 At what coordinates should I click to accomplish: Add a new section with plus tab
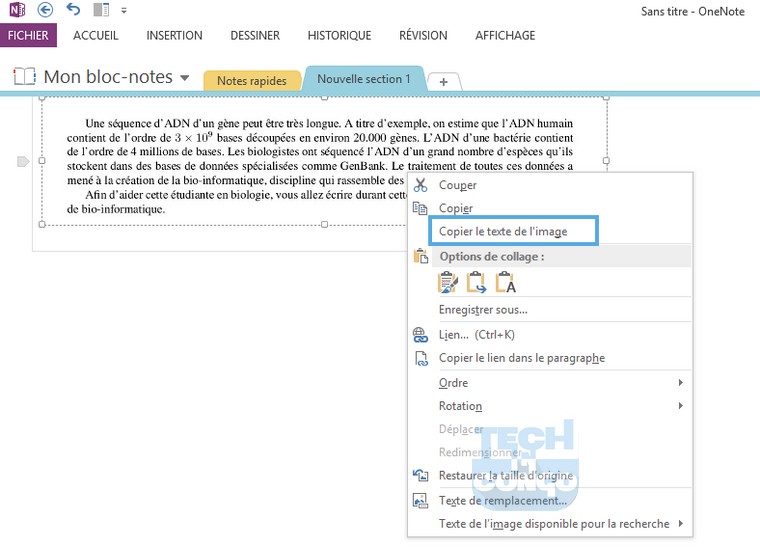click(x=443, y=82)
